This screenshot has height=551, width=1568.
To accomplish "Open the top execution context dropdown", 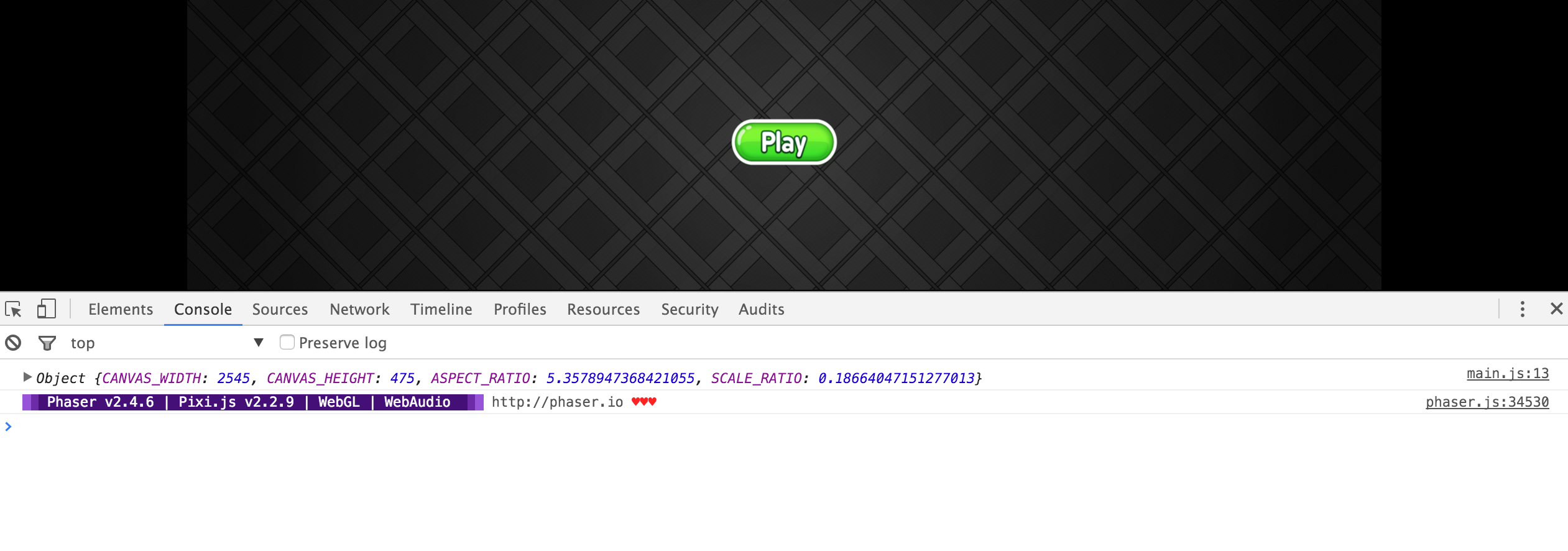I will click(x=167, y=343).
